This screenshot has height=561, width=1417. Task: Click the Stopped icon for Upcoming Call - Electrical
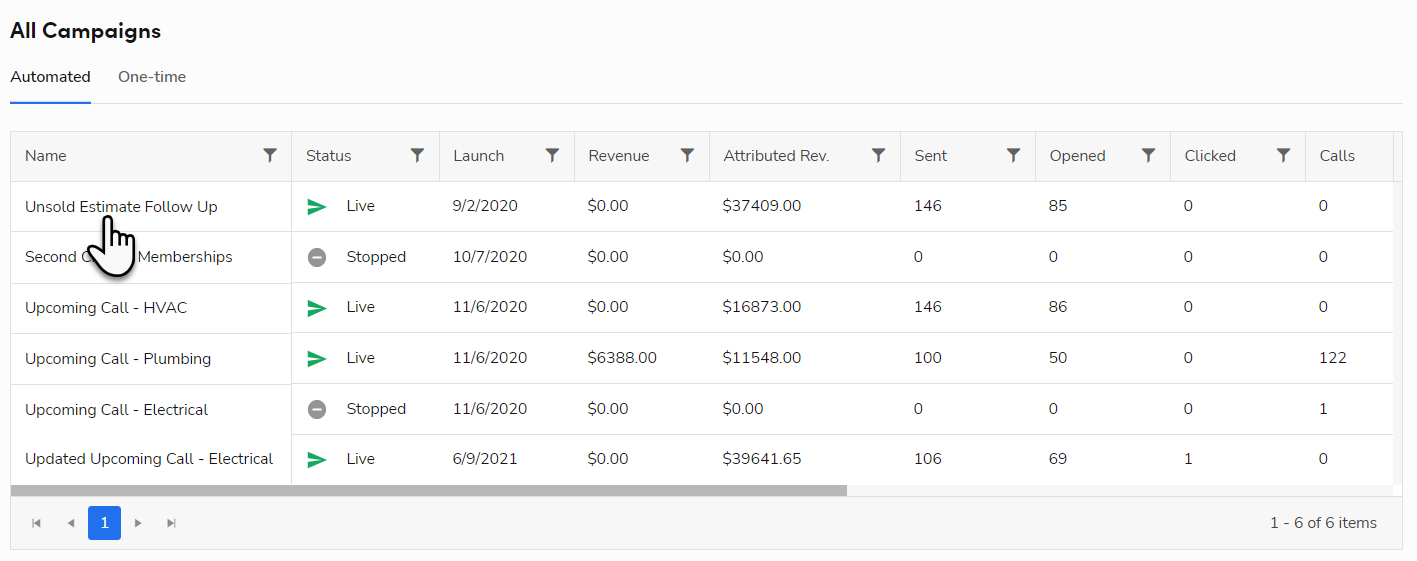pos(317,409)
